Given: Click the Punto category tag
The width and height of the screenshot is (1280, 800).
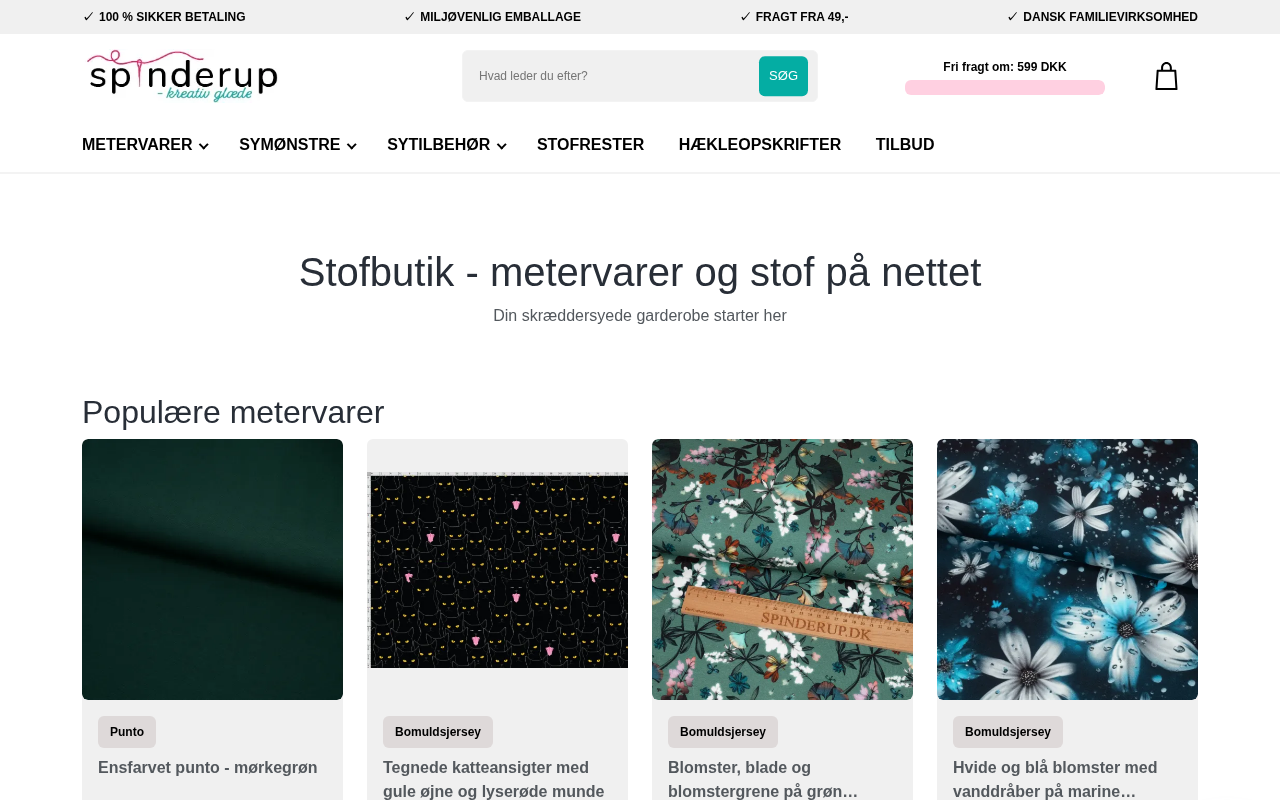Looking at the screenshot, I should [x=127, y=732].
